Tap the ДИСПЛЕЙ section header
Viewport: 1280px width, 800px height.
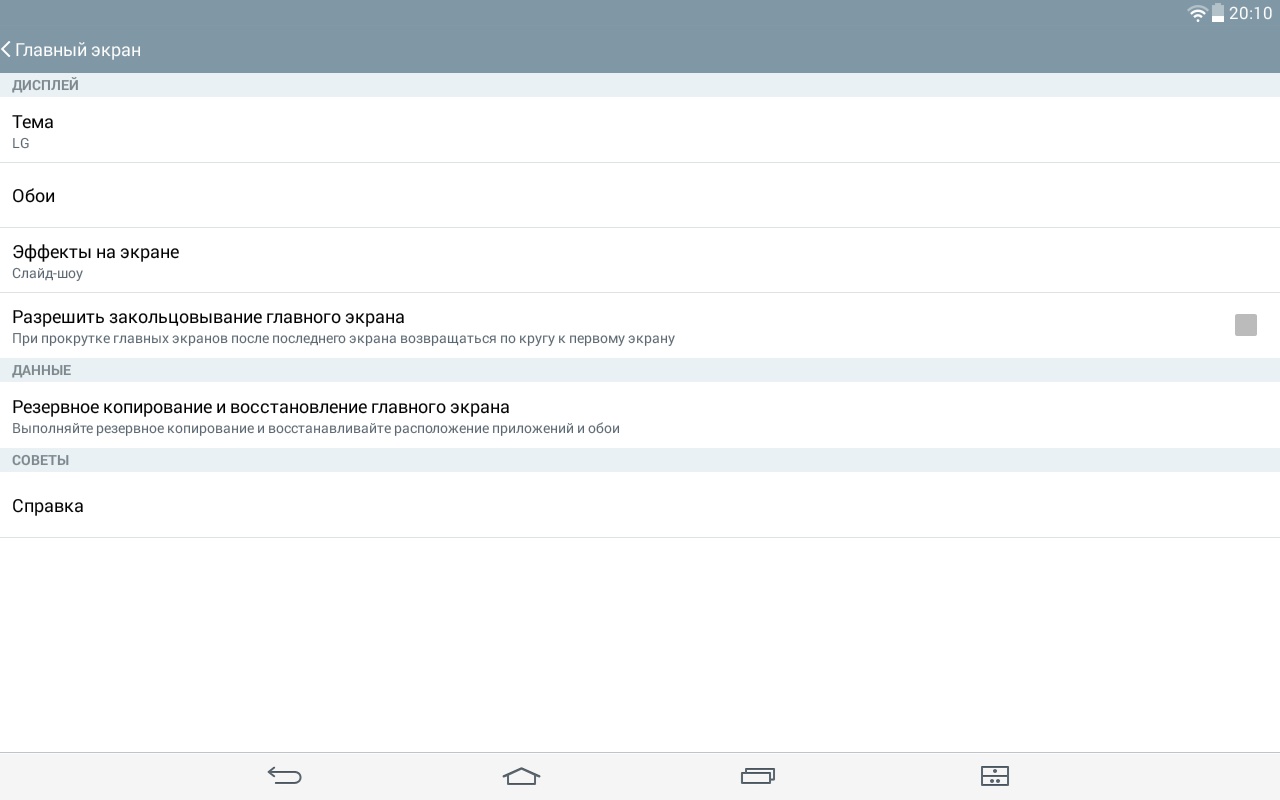45,85
